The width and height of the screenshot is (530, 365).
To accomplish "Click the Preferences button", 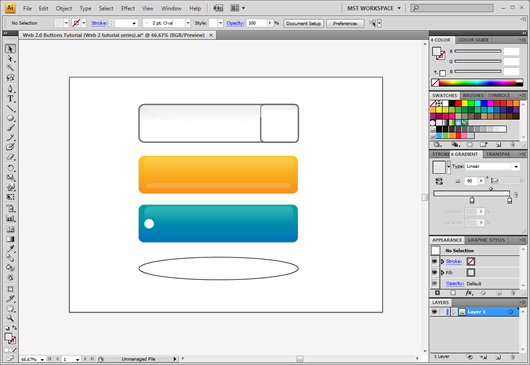I will coord(345,23).
